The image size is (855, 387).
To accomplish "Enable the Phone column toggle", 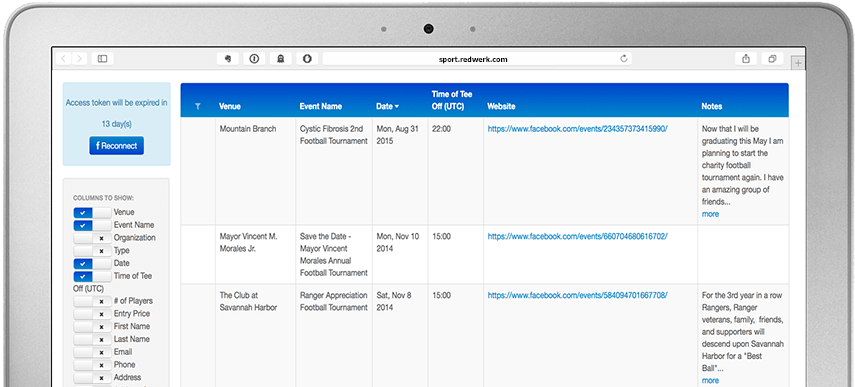I will [x=92, y=364].
